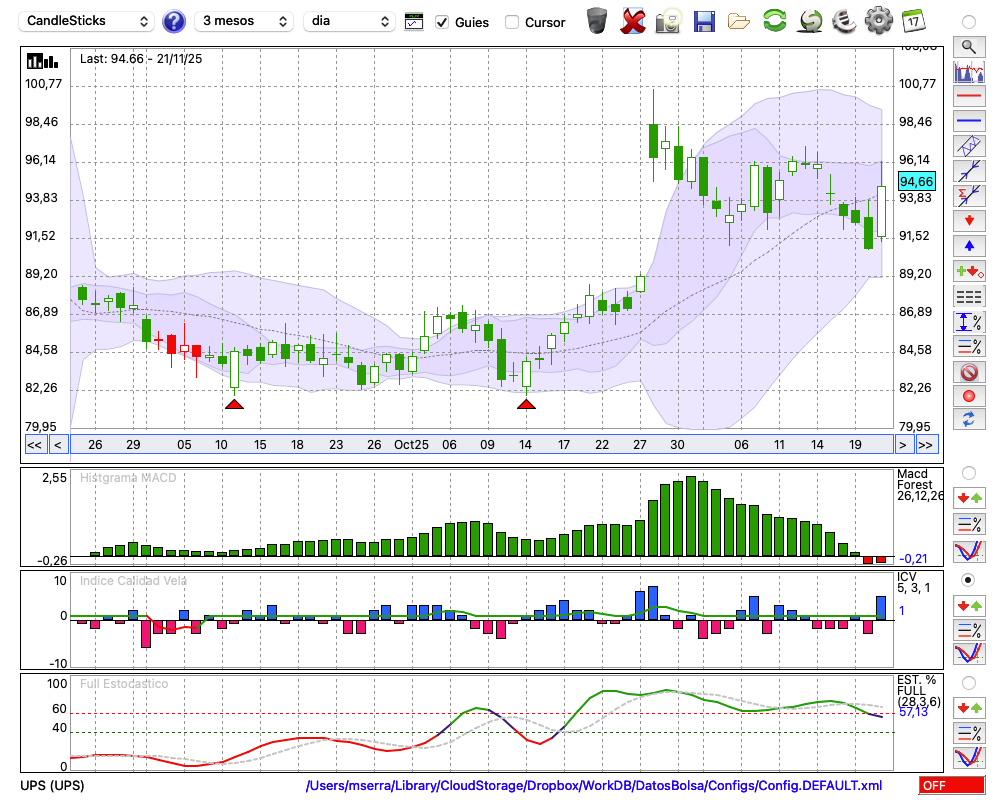This screenshot has width=1000, height=800.
Task: Click the blue floppy disk save icon
Action: 704,21
